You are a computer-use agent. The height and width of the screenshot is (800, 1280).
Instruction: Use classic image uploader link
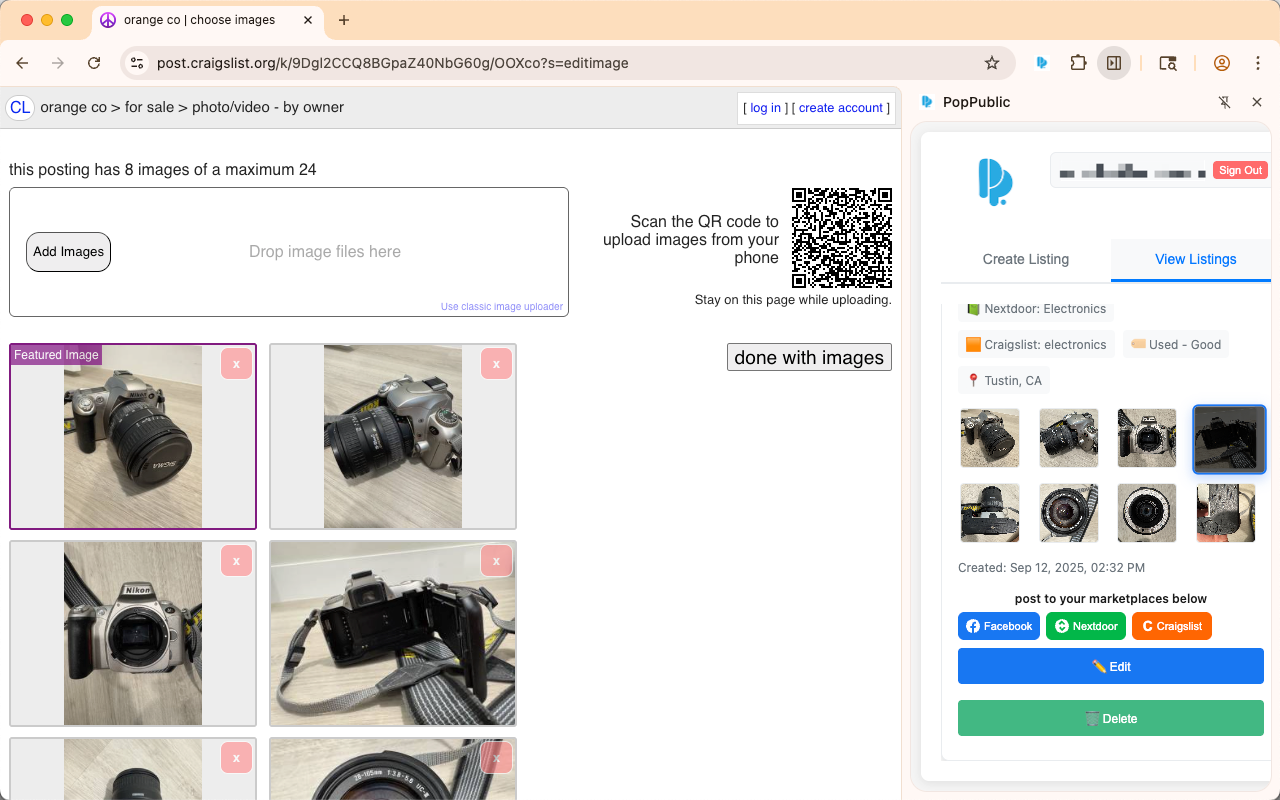pyautogui.click(x=502, y=306)
